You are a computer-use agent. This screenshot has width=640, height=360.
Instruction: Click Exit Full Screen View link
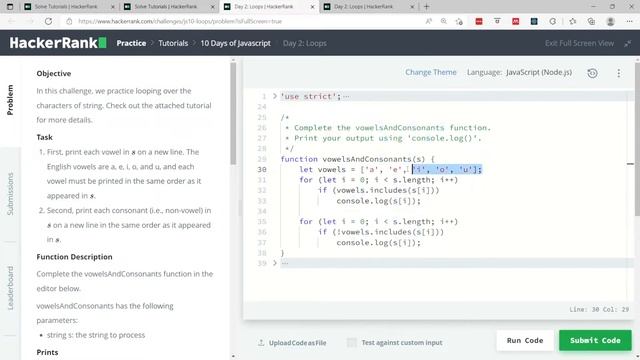(579, 43)
